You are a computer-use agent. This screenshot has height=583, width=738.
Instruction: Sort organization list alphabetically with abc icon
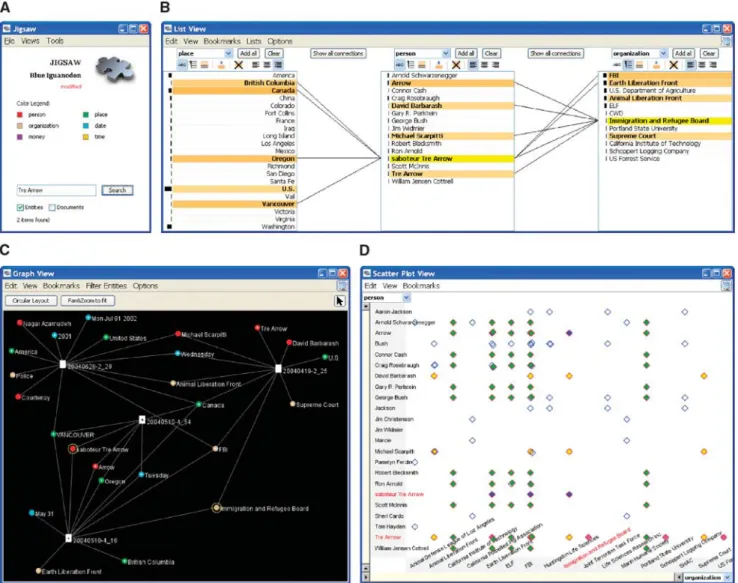pyautogui.click(x=617, y=65)
